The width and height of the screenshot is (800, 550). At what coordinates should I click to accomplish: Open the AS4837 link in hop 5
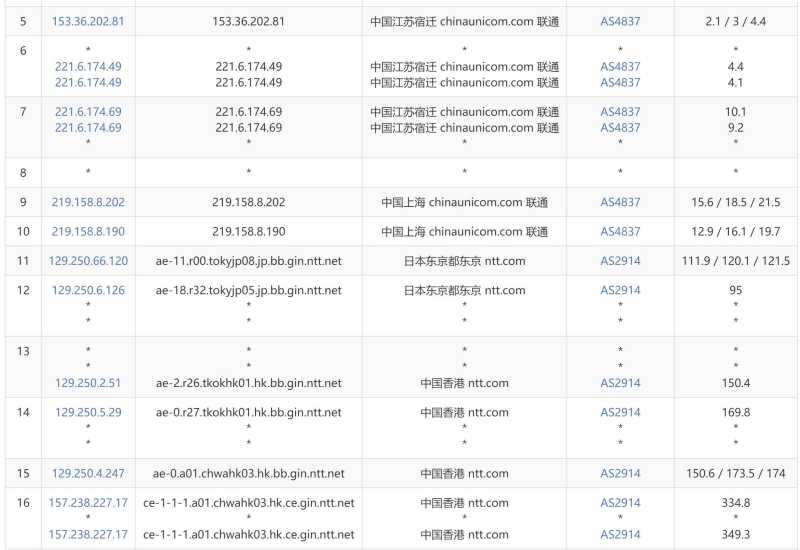tap(620, 21)
